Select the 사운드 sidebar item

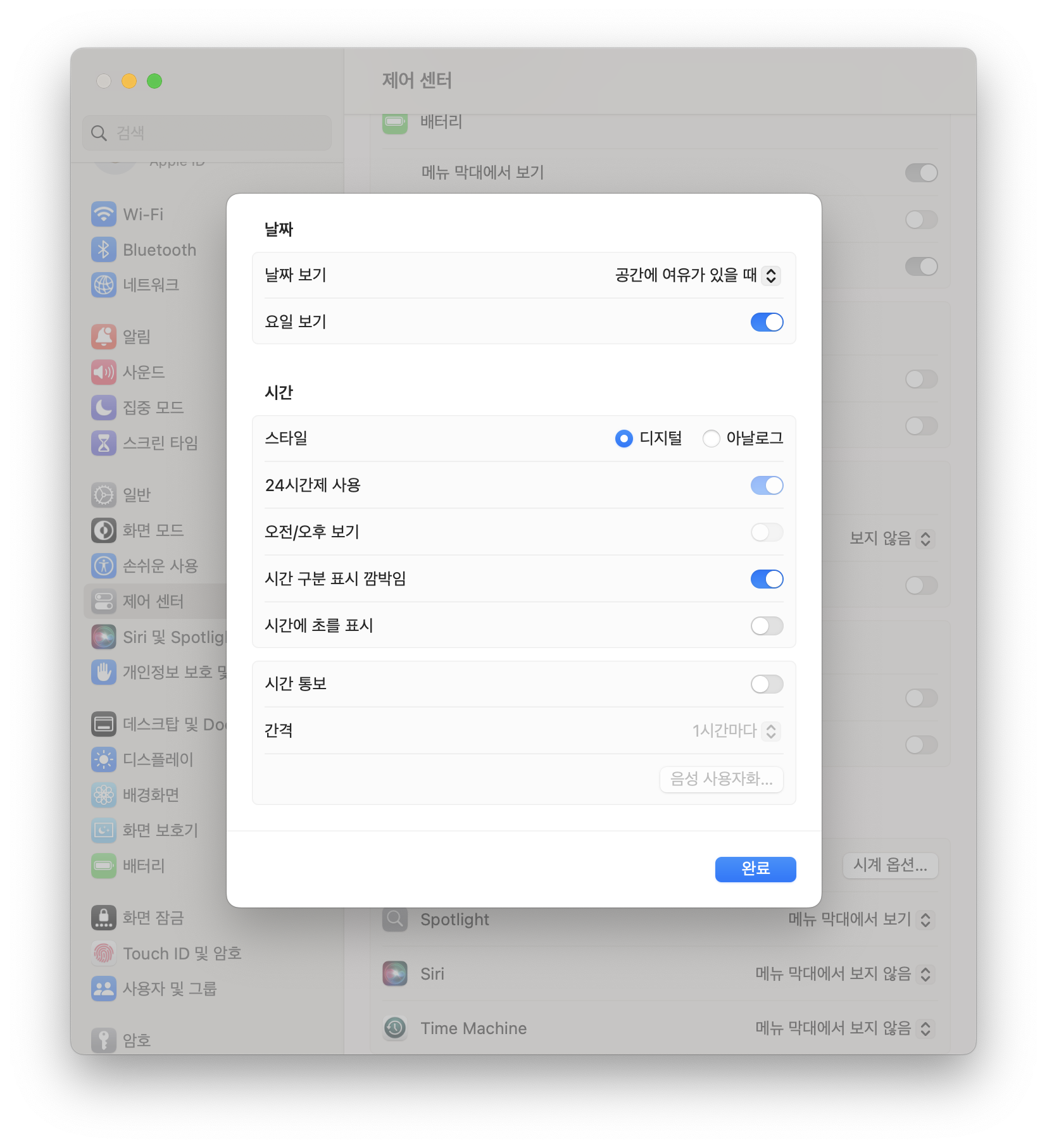tap(144, 372)
